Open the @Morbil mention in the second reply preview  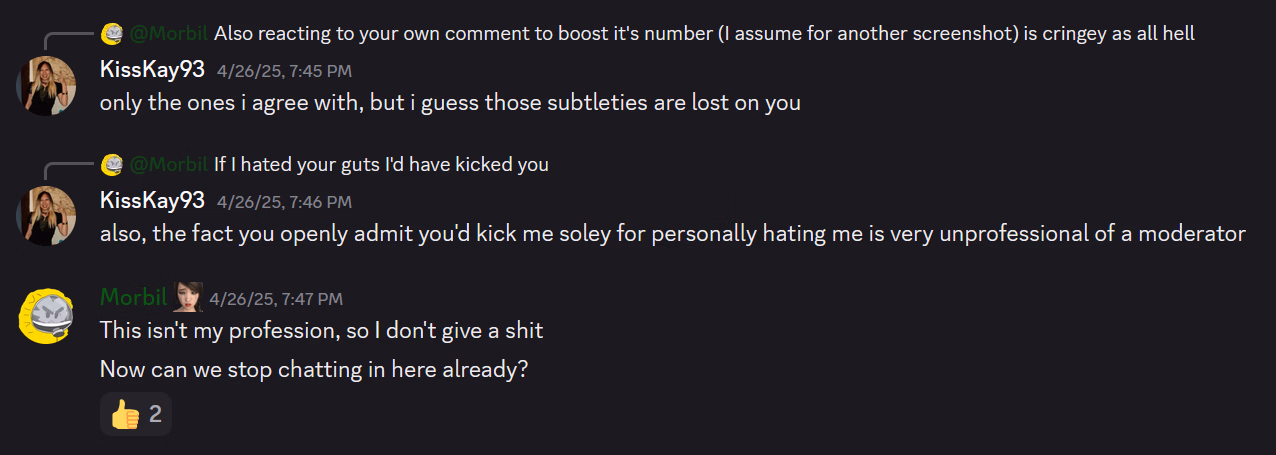(x=168, y=164)
